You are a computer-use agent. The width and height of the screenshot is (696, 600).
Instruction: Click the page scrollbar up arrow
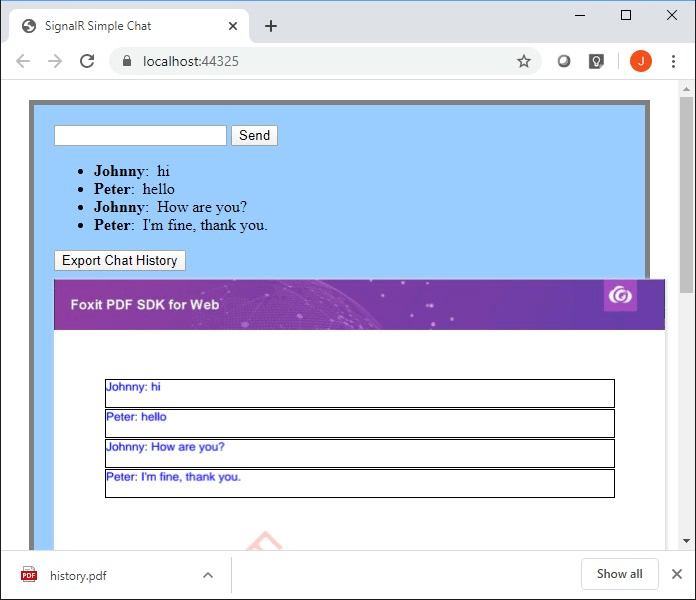[x=686, y=89]
